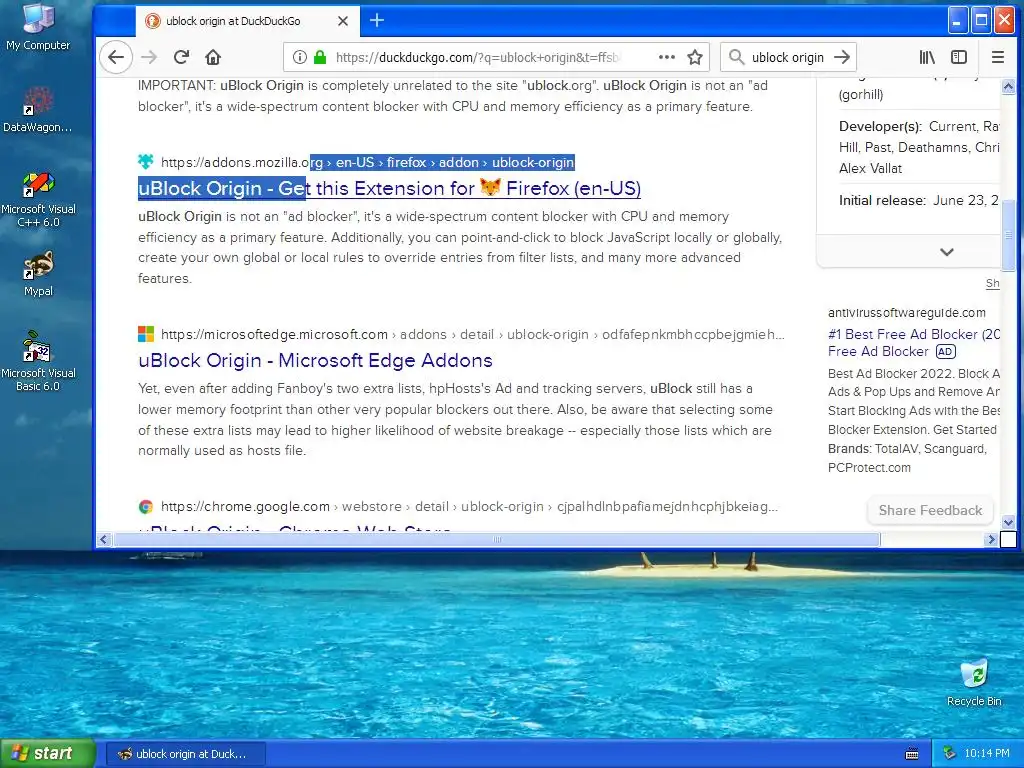Launch Mypal browser desktop icon
Image resolution: width=1024 pixels, height=768 pixels.
(38, 274)
